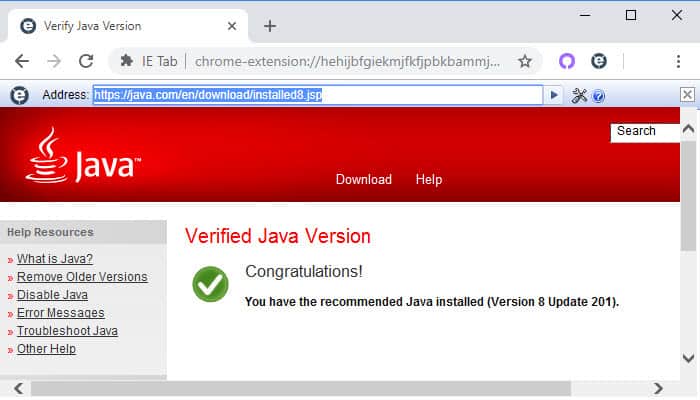The width and height of the screenshot is (700, 400).
Task: Open the Download menu on Java site
Action: (364, 179)
